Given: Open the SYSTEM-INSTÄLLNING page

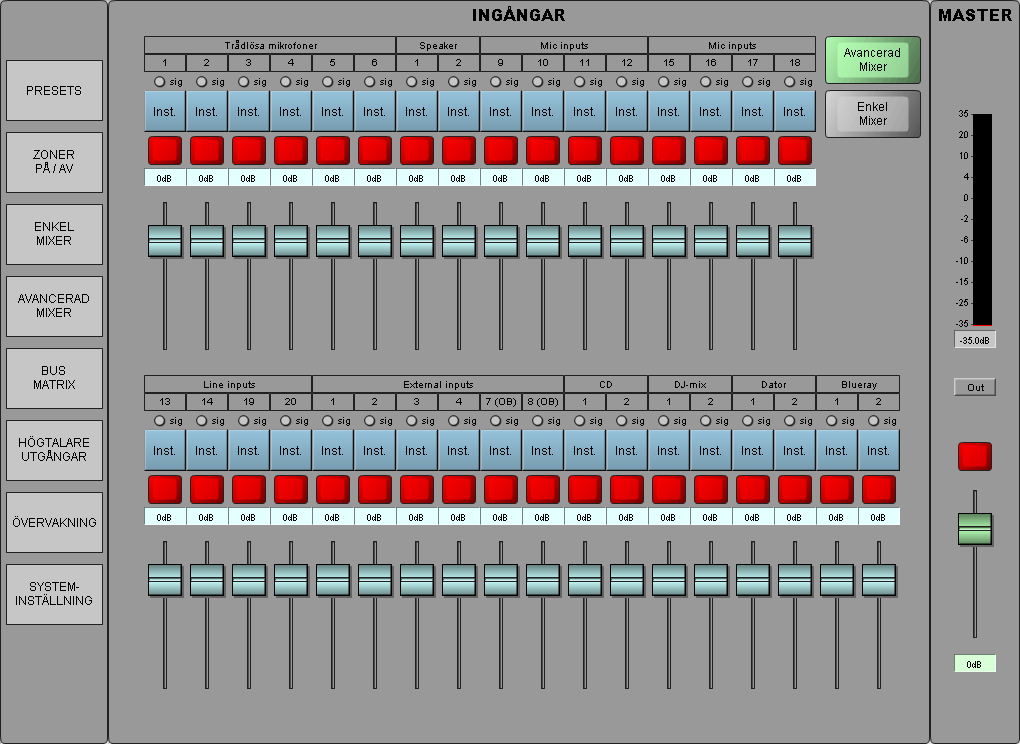Looking at the screenshot, I should point(54,594).
